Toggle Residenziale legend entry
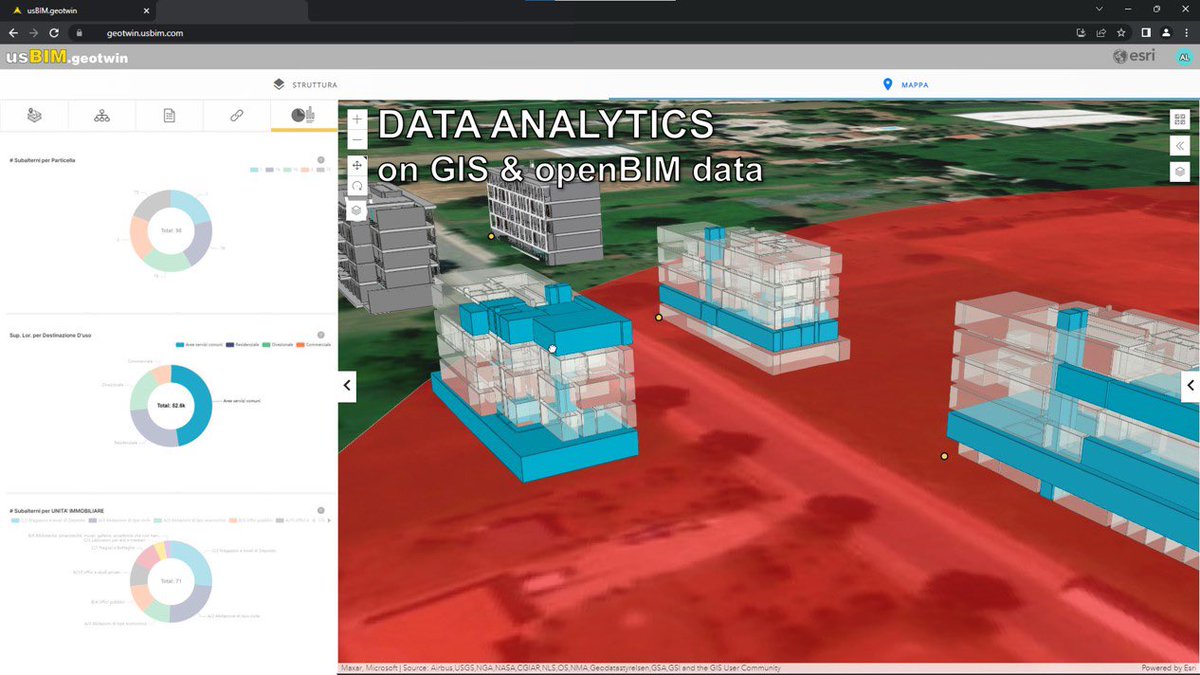Screen dimensions: 1200x675 pyautogui.click(x=243, y=345)
